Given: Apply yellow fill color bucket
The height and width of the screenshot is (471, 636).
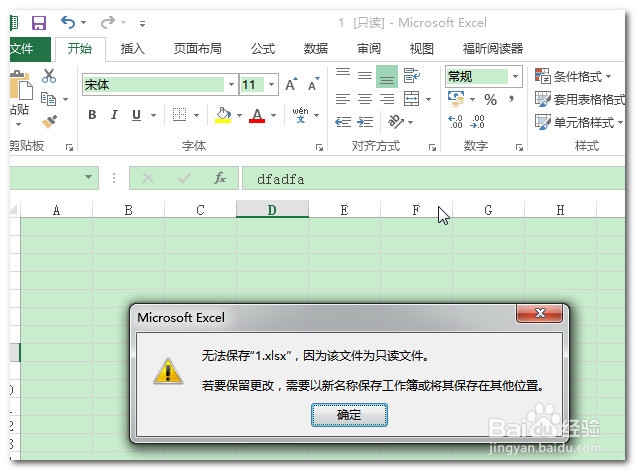Looking at the screenshot, I should point(223,115).
